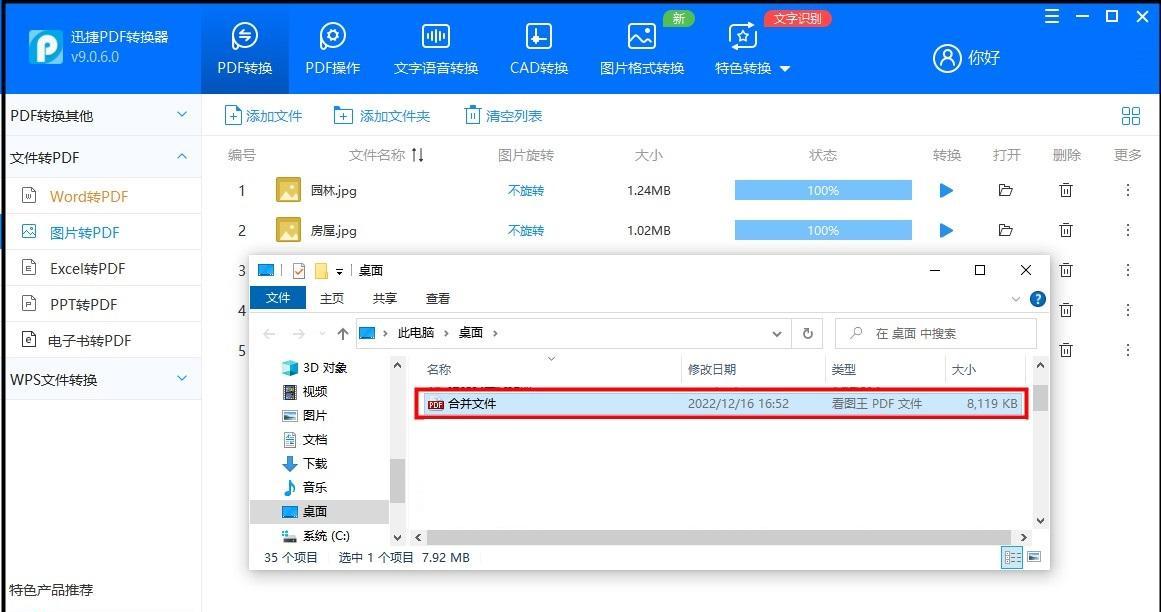Open recent locations dropdown in Explorer
This screenshot has height=612, width=1161.
[321, 334]
